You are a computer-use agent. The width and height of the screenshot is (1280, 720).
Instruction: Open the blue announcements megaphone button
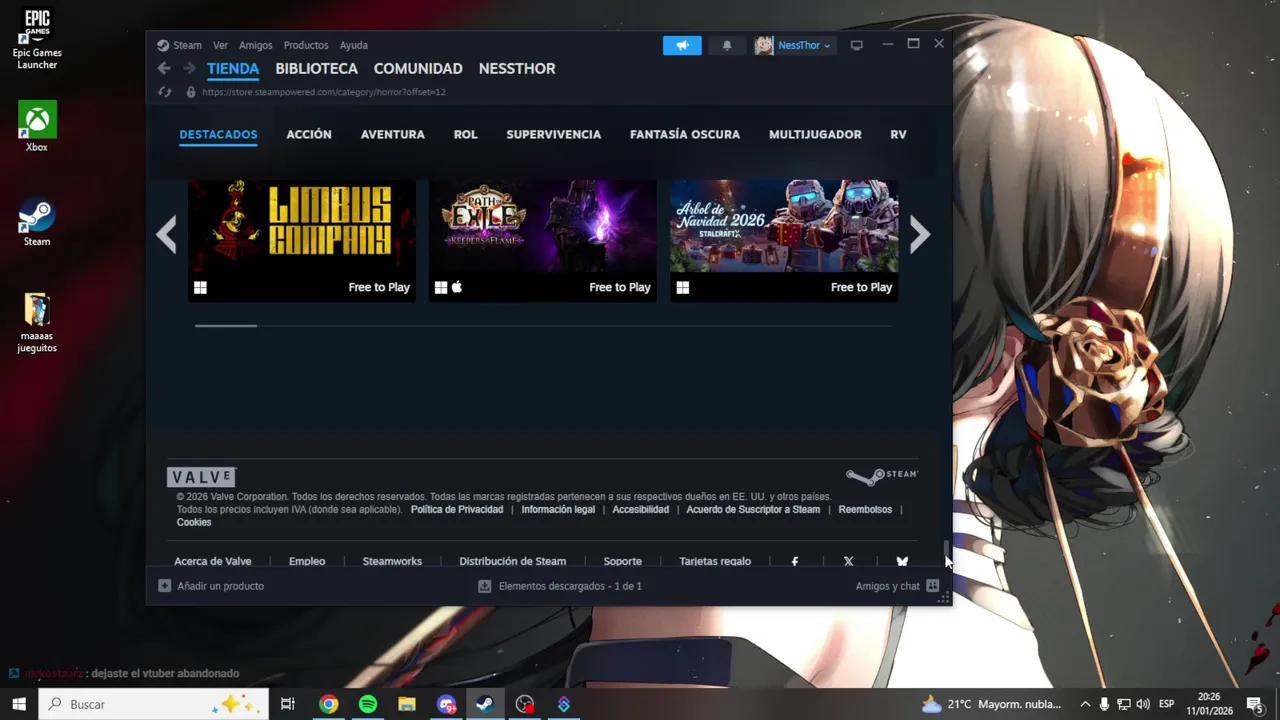coord(682,45)
